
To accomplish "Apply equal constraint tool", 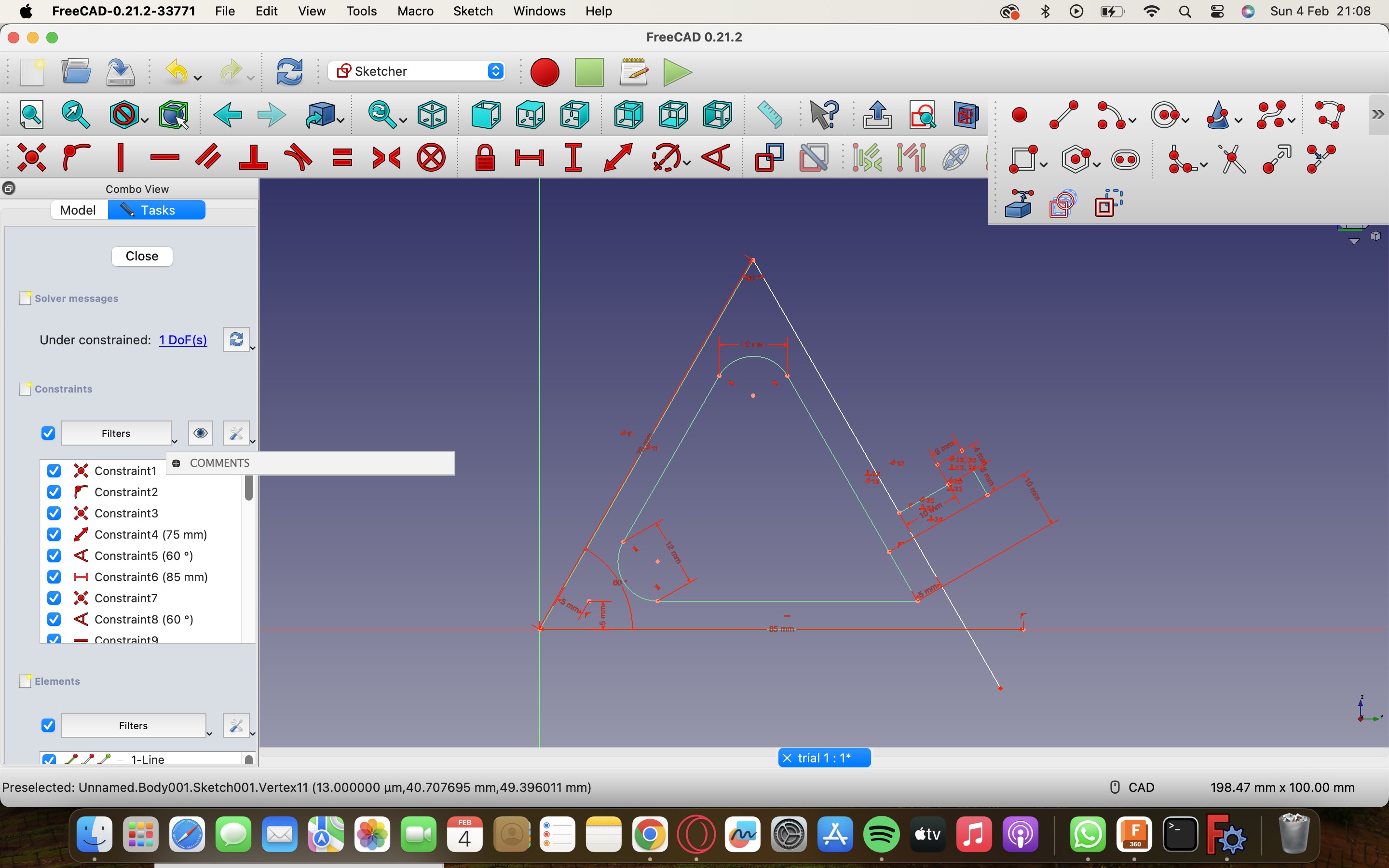I will point(342,157).
